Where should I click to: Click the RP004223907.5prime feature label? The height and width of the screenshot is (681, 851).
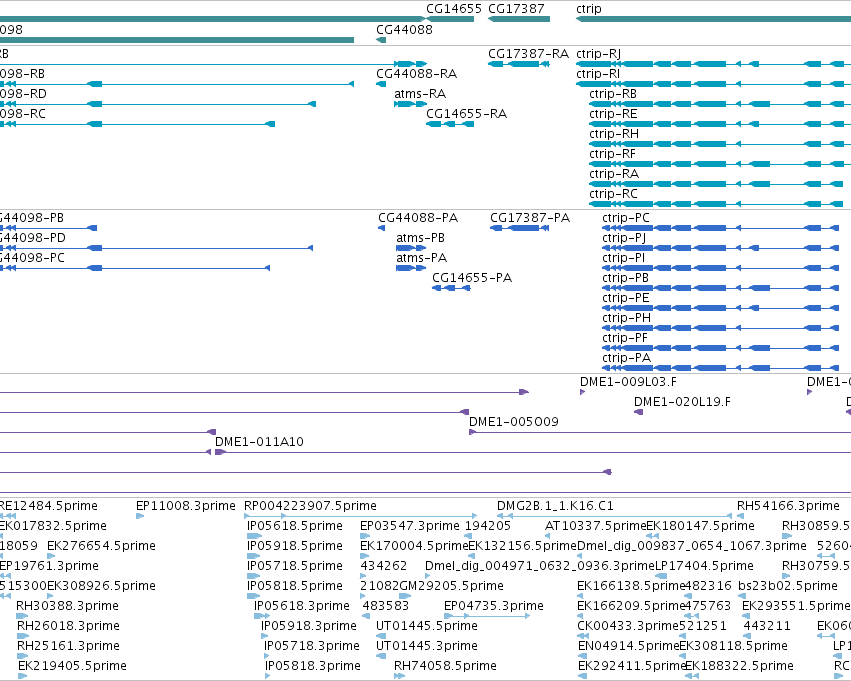(310, 506)
